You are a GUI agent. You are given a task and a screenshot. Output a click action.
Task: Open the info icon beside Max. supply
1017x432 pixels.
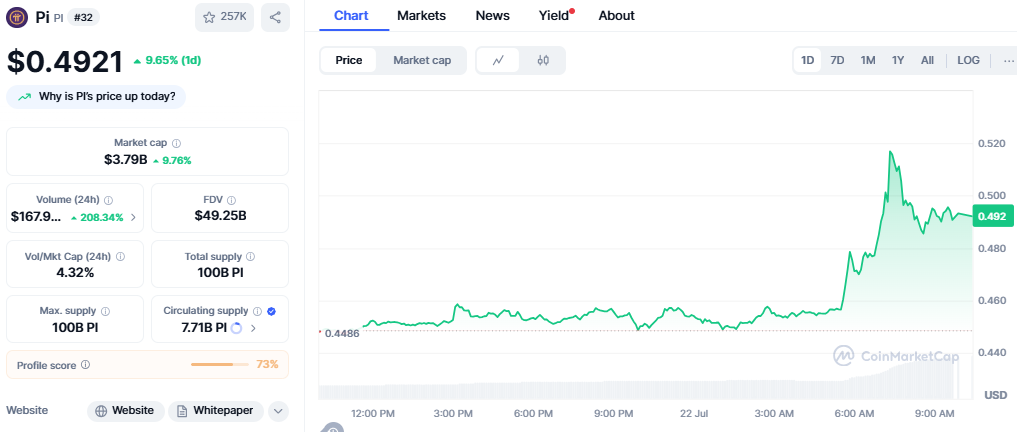(106, 311)
